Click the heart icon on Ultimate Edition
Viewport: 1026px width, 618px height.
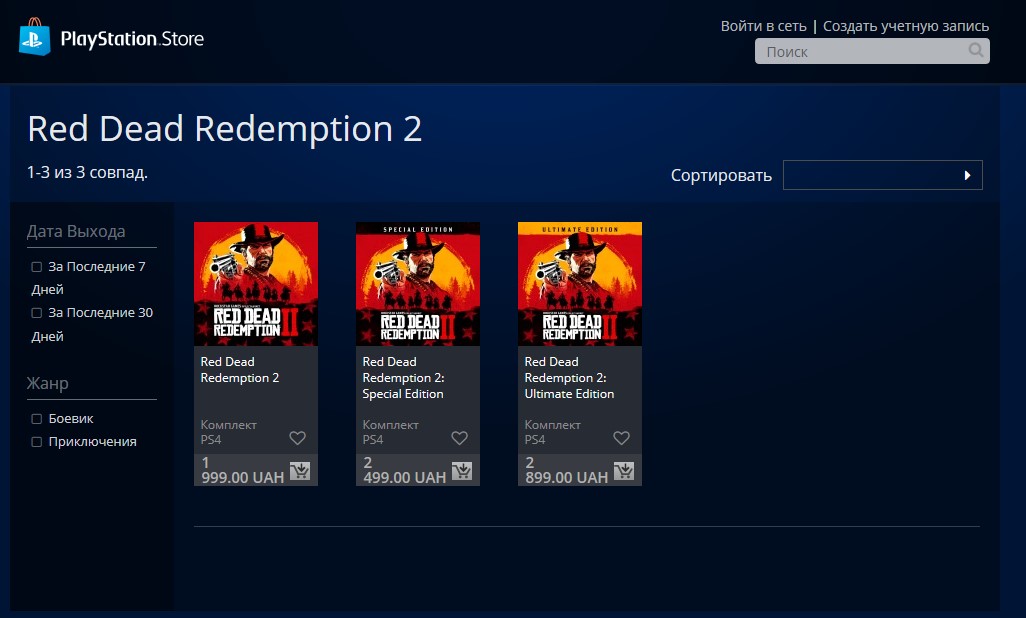(x=621, y=437)
